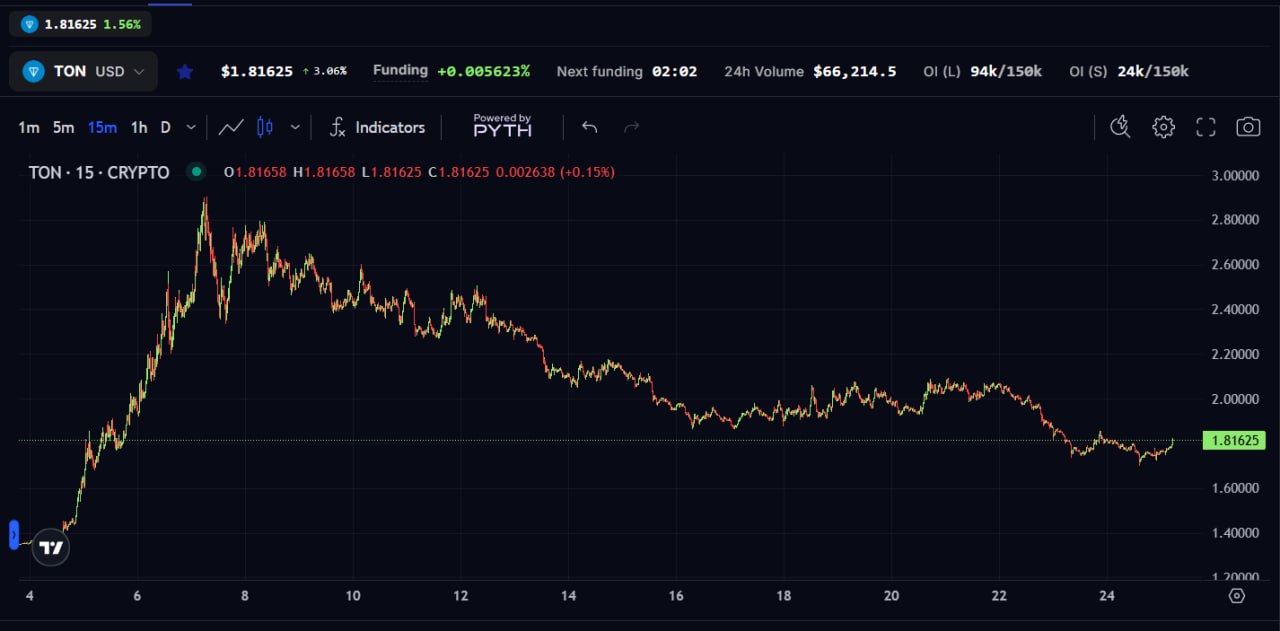Click the TON 1.81625 ticker tab
Viewport: 1280px width, 631px height.
pyautogui.click(x=81, y=24)
